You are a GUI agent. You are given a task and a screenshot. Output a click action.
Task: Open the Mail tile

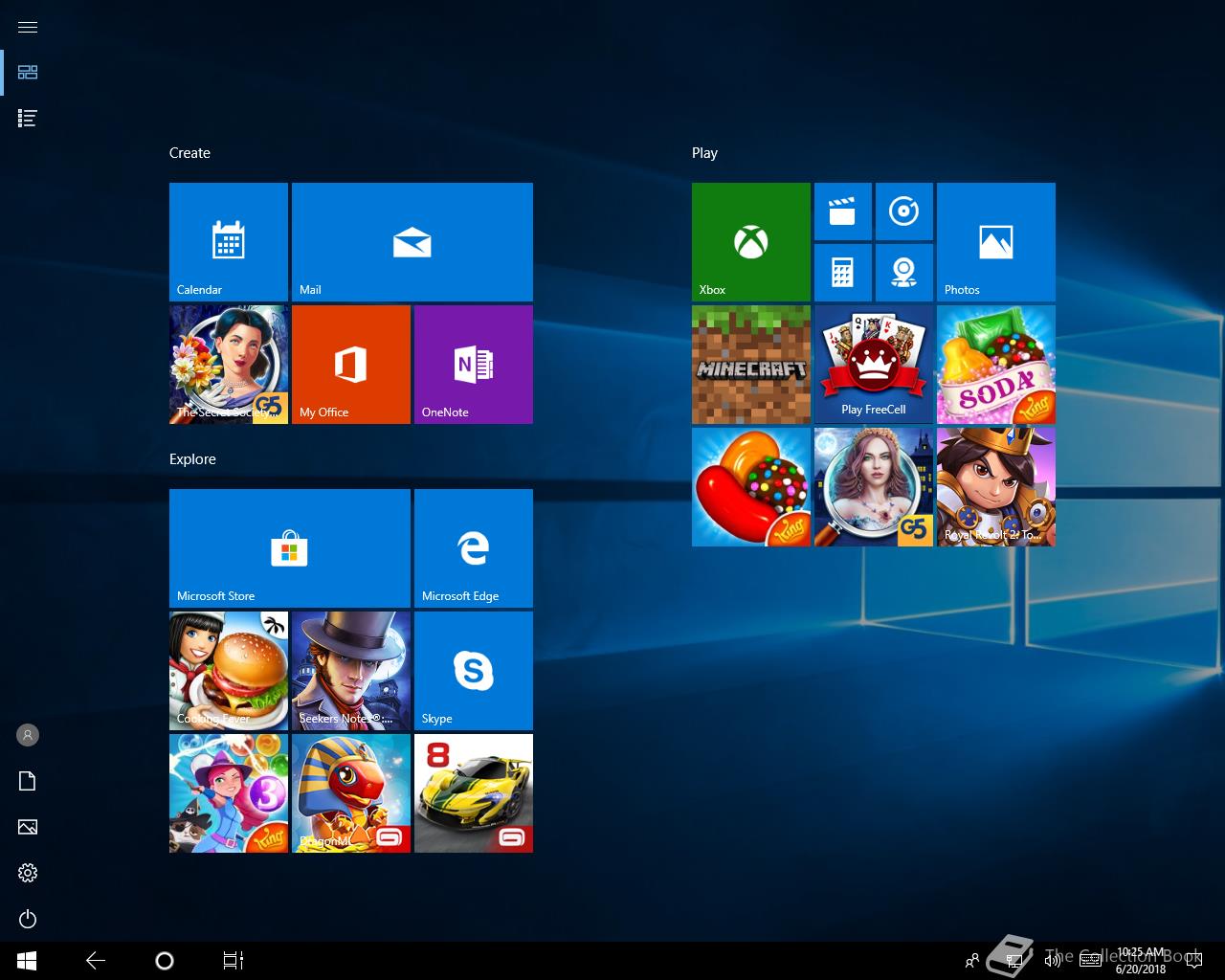coord(412,242)
